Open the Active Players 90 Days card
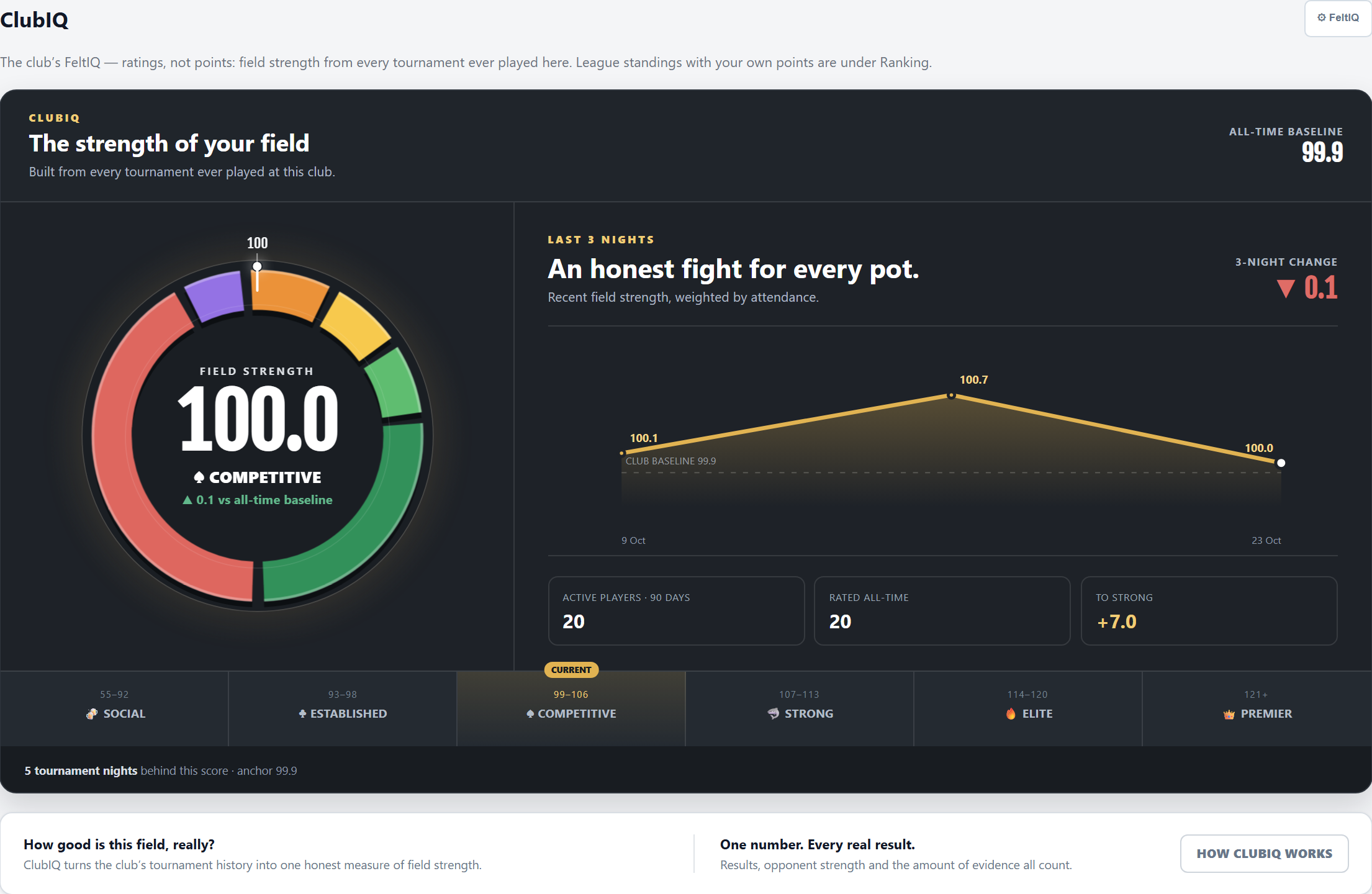This screenshot has width=1372, height=894. pyautogui.click(x=676, y=611)
